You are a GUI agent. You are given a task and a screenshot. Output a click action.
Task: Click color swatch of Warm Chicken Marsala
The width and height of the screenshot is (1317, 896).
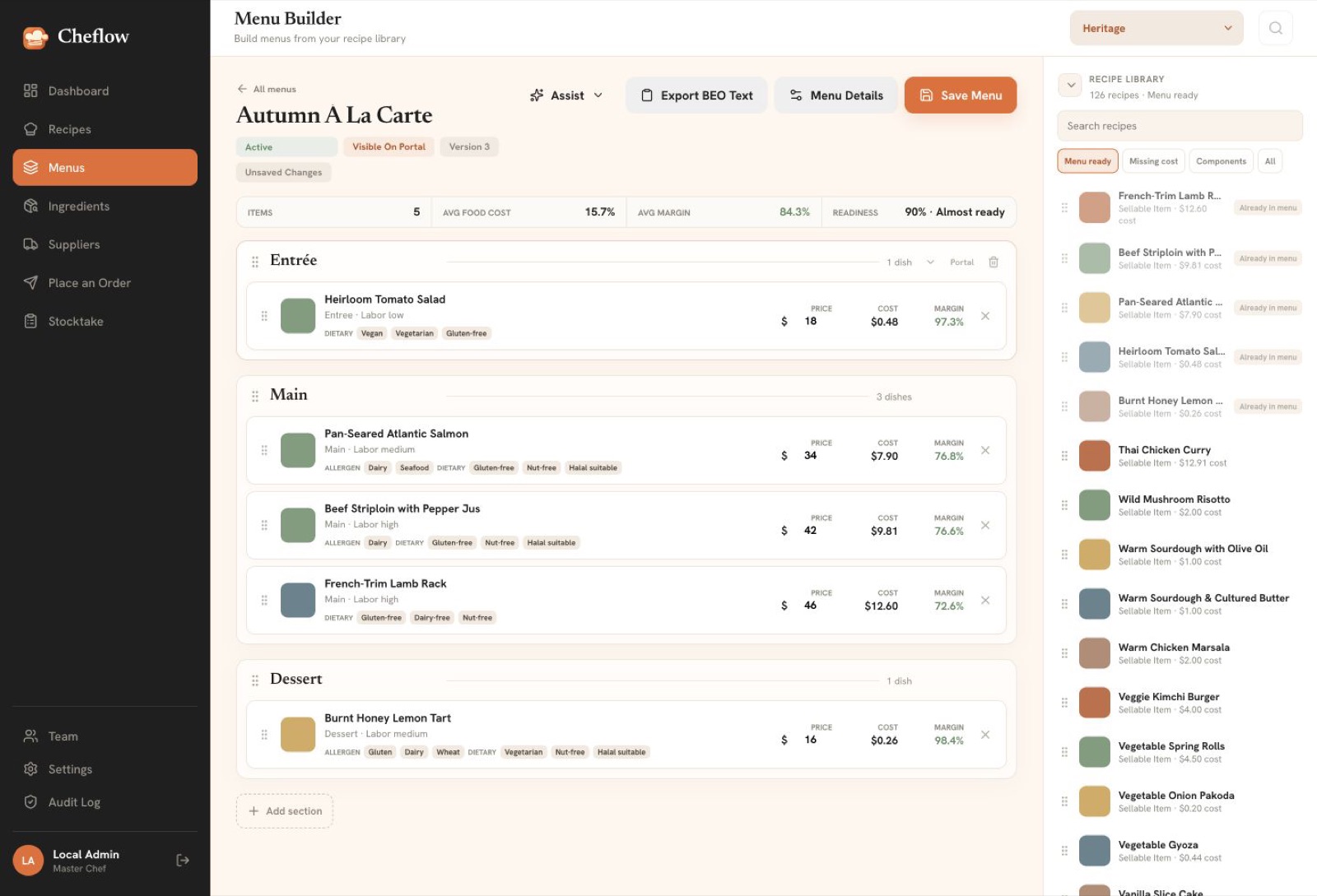(1095, 653)
